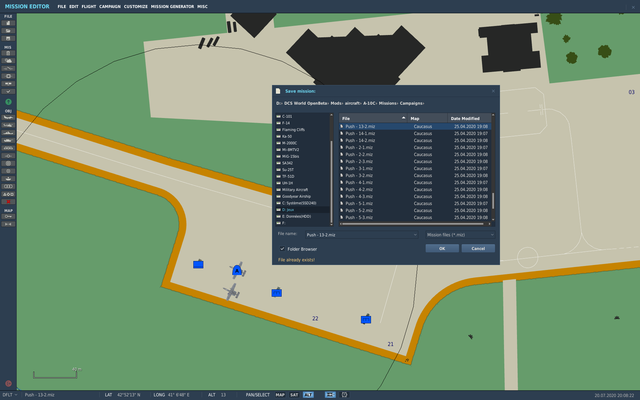Sort the list by the File column header
This screenshot has width=640, height=400.
[x=373, y=118]
